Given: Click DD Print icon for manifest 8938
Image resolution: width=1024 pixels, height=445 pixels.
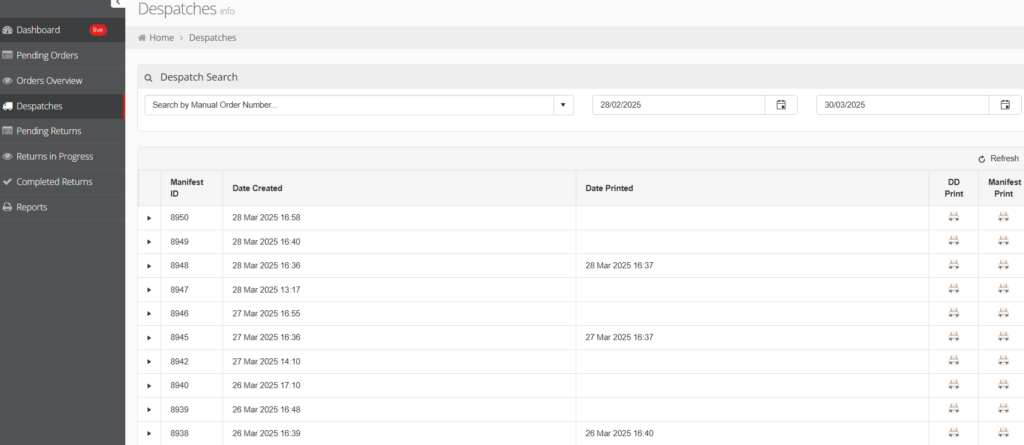Looking at the screenshot, I should pos(953,433).
